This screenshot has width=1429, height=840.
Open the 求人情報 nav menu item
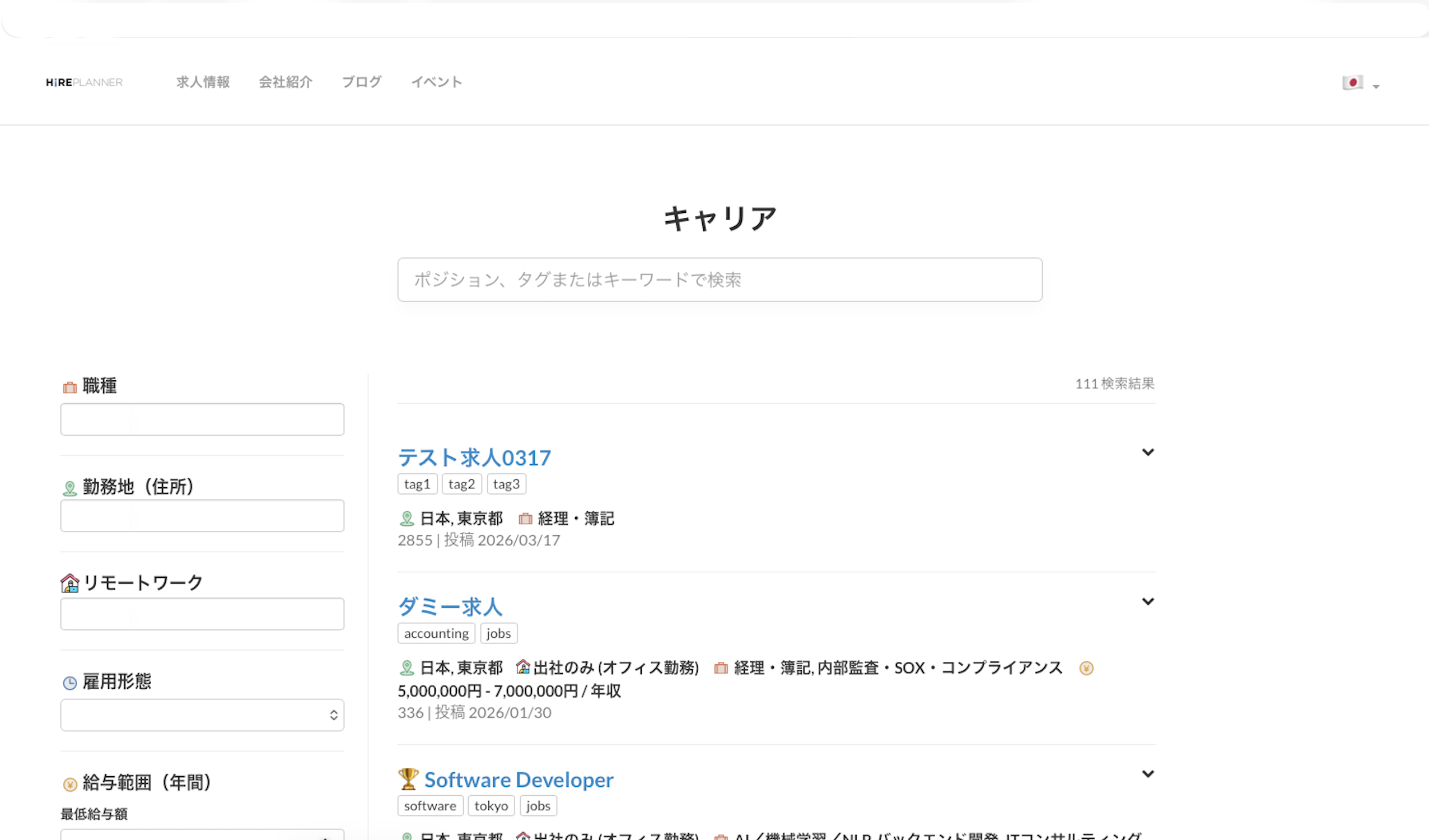[203, 82]
